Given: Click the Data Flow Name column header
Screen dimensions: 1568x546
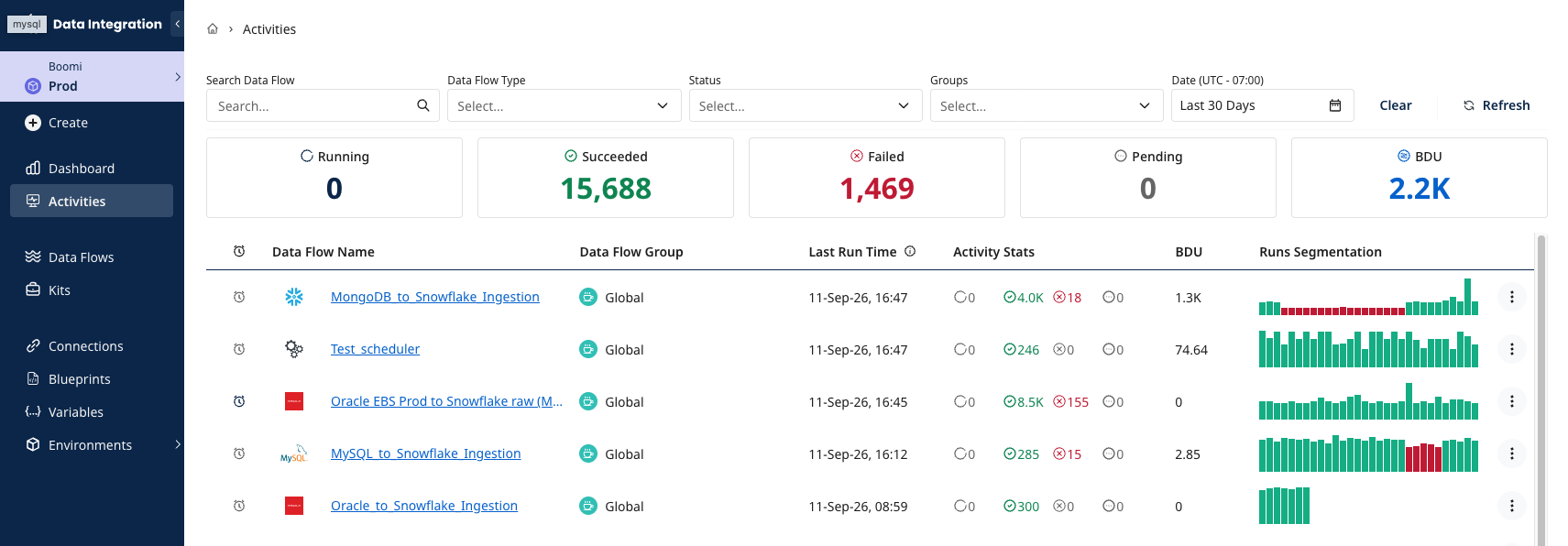Looking at the screenshot, I should [323, 252].
